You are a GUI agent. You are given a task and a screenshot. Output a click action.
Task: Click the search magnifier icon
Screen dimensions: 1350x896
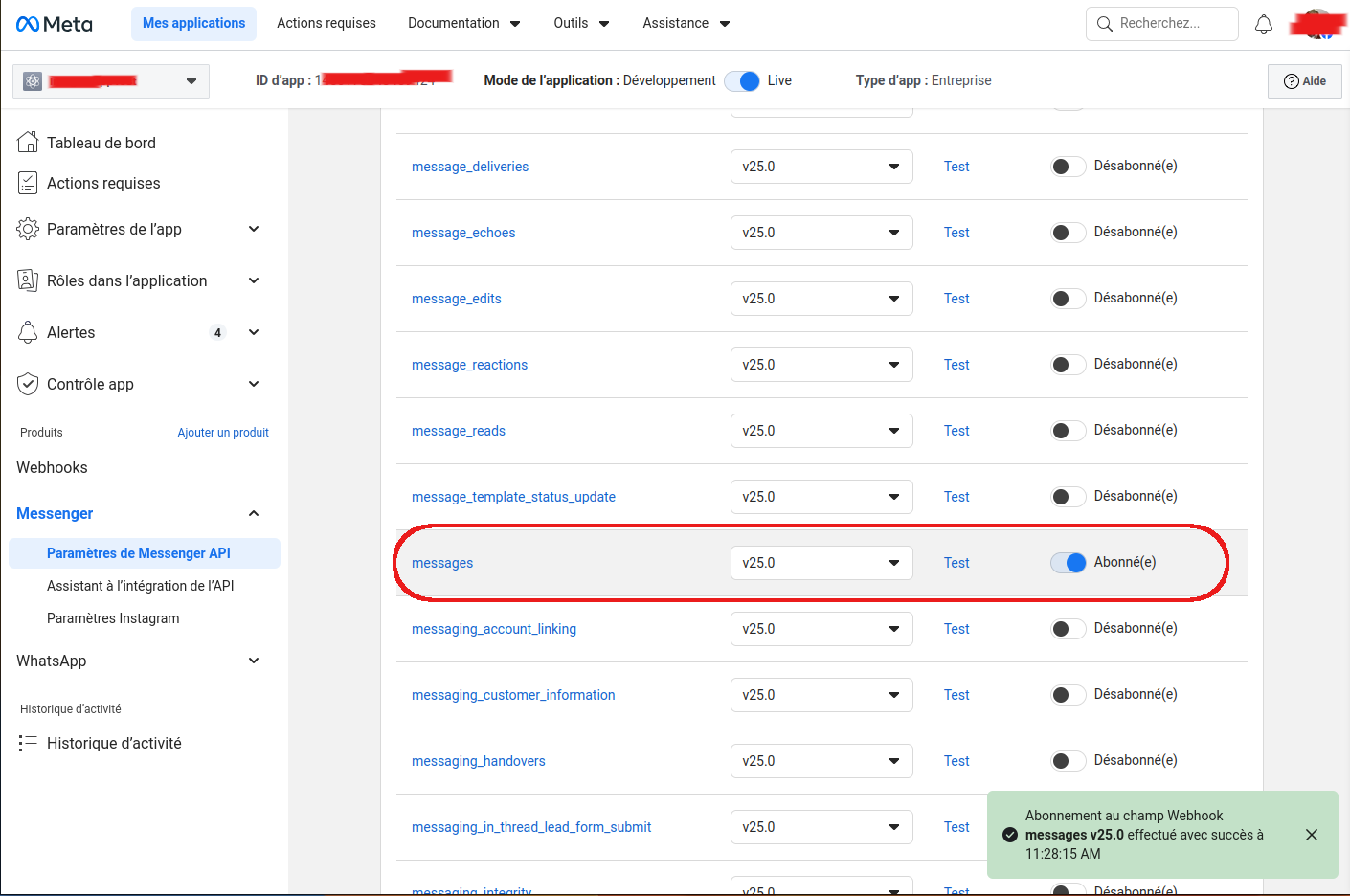(1105, 24)
